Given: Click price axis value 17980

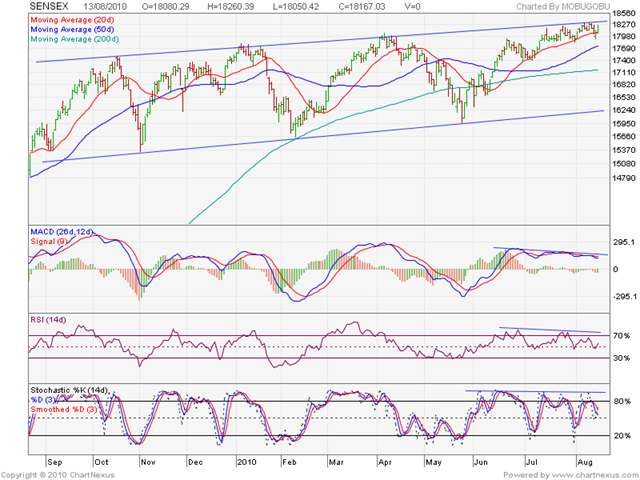Looking at the screenshot, I should [x=623, y=37].
